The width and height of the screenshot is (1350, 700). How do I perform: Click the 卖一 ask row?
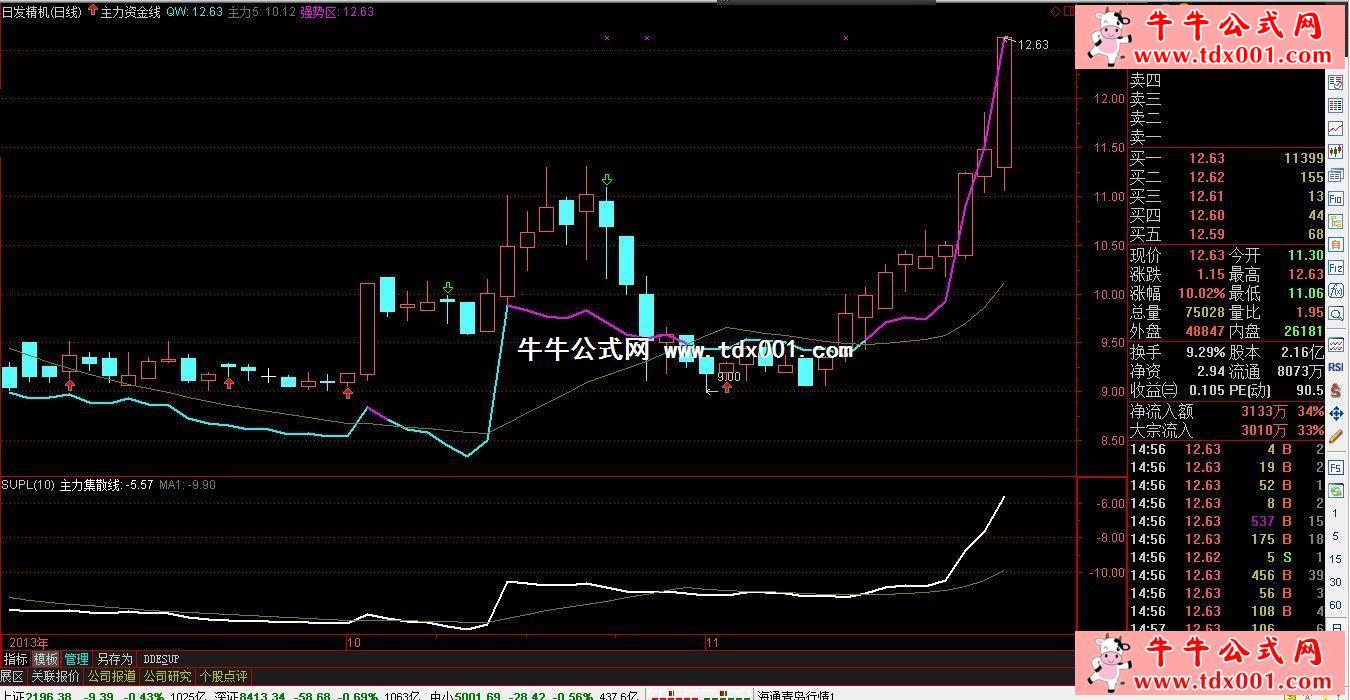coord(1227,138)
